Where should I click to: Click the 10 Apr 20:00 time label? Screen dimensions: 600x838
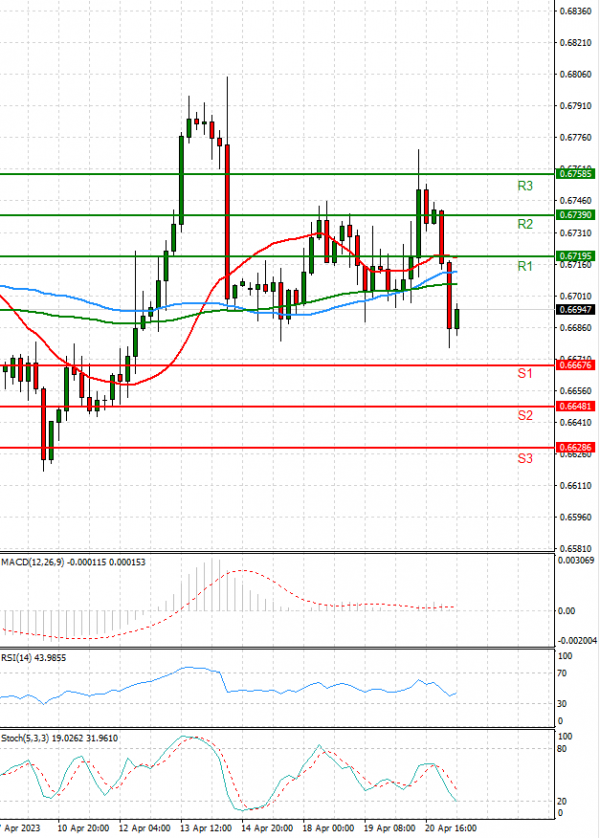pos(83,828)
